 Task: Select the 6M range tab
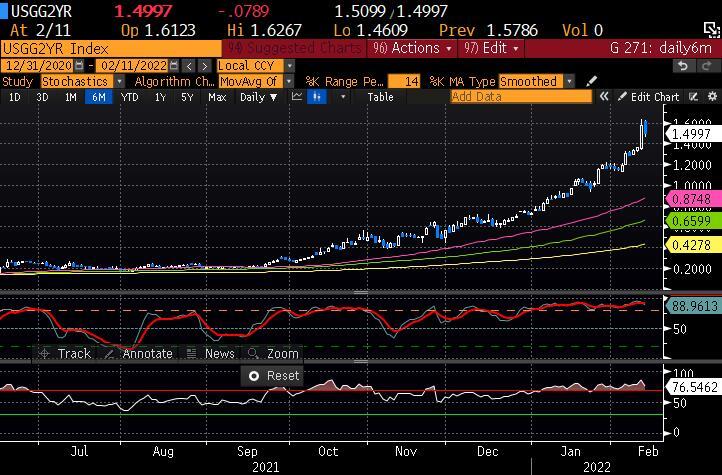[99, 97]
